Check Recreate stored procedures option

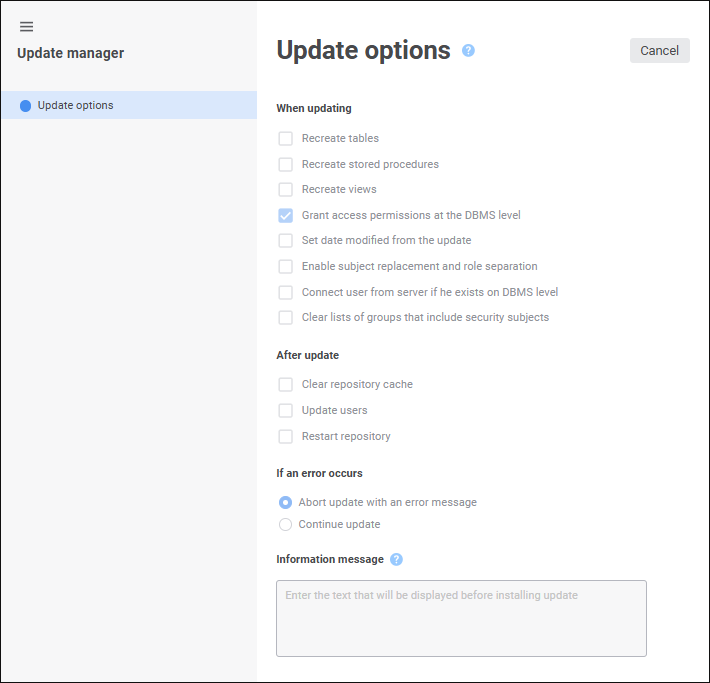tap(286, 164)
